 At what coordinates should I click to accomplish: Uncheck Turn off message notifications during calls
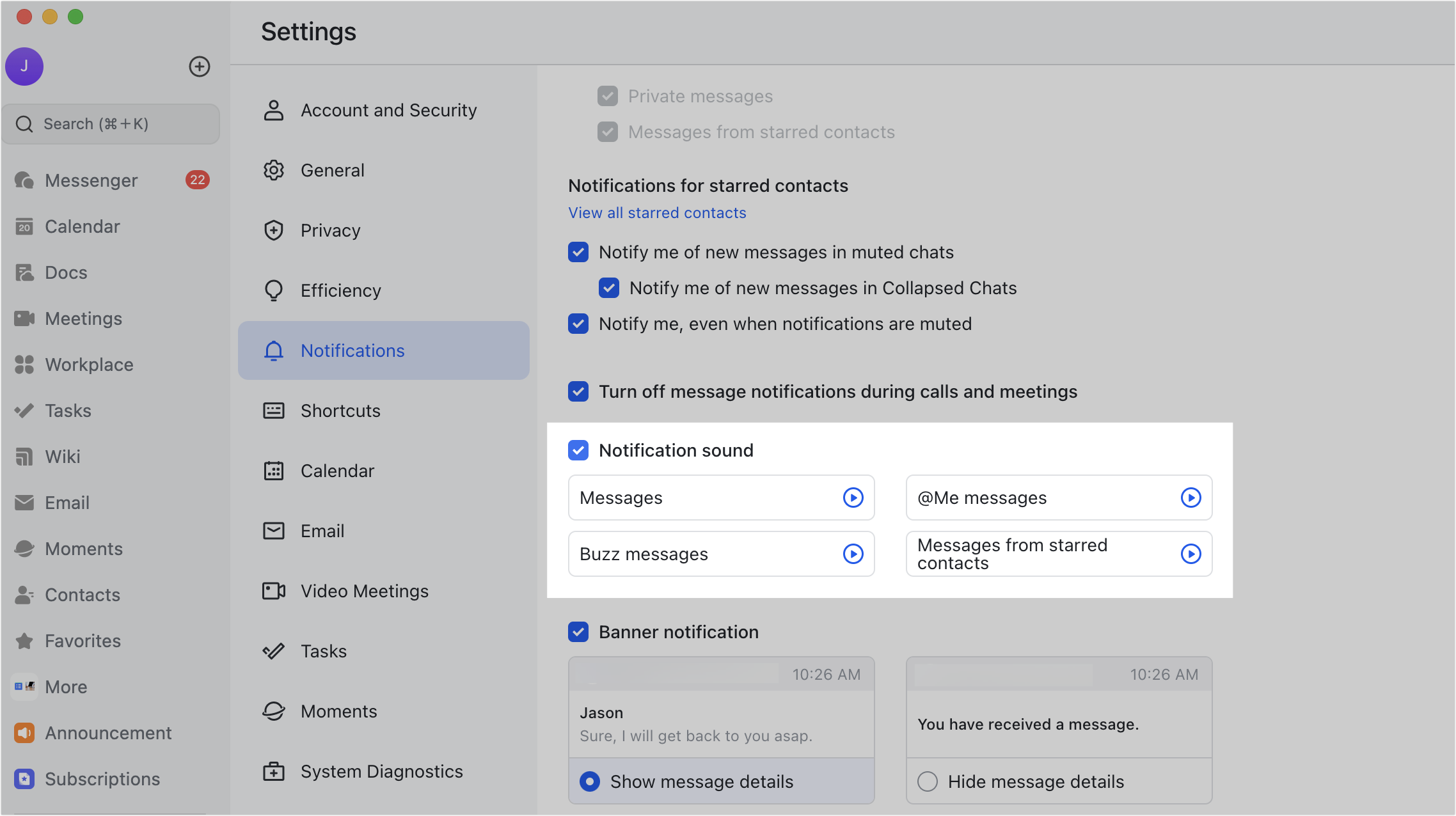click(578, 391)
